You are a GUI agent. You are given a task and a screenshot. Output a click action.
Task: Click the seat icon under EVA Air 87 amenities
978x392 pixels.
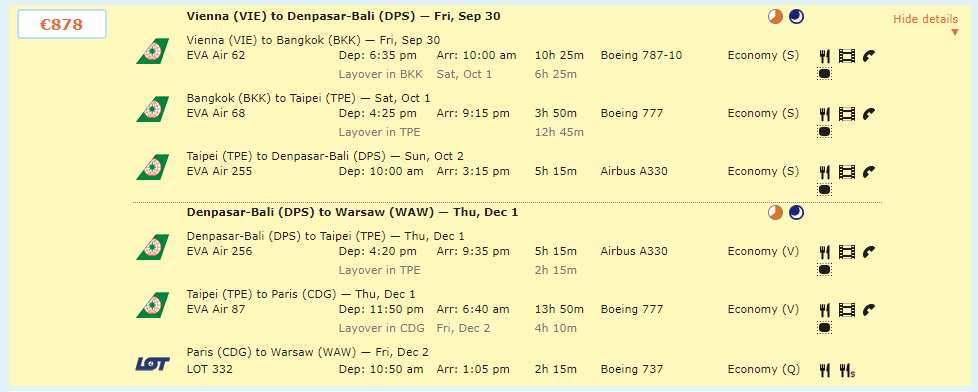pos(825,328)
